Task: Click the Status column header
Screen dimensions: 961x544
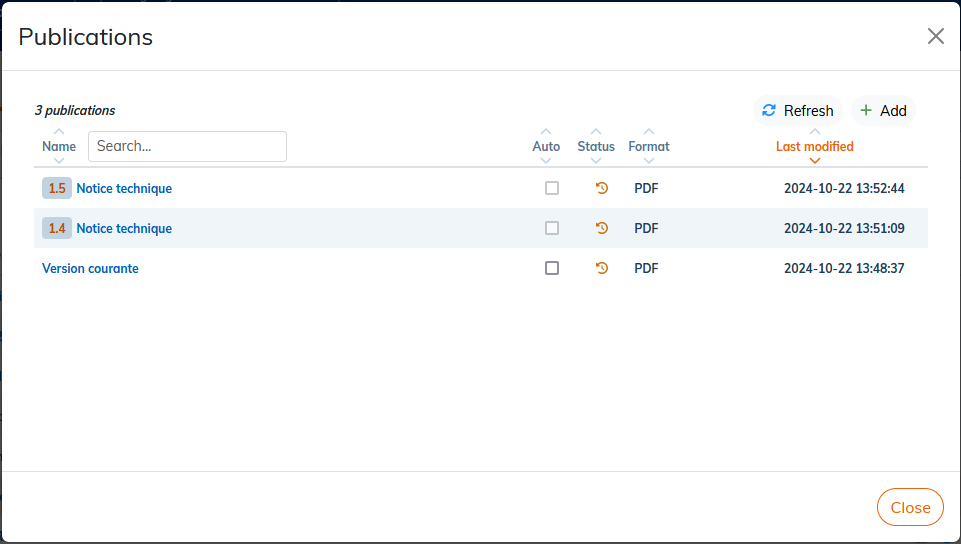Action: click(596, 146)
